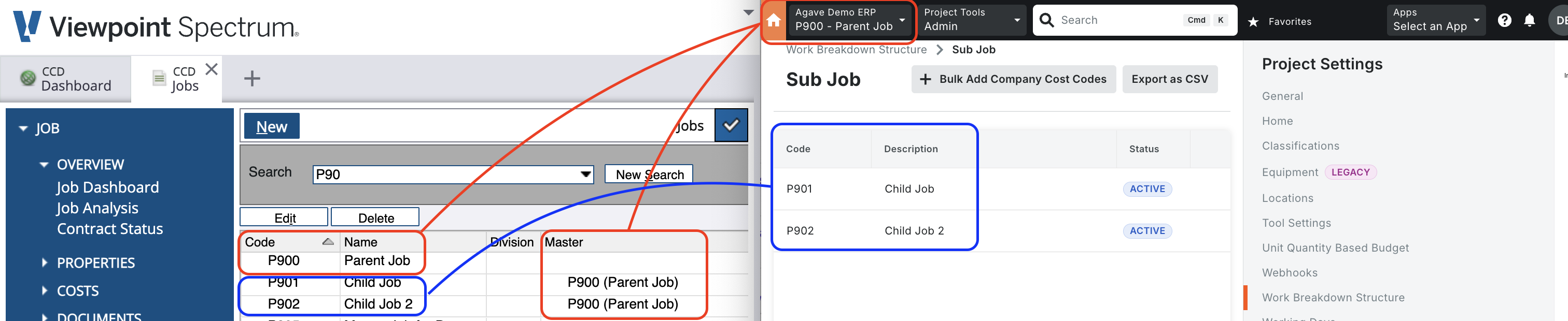The height and width of the screenshot is (321, 1568).
Task: Open the Agave Demo ERP project dropdown
Action: (850, 20)
